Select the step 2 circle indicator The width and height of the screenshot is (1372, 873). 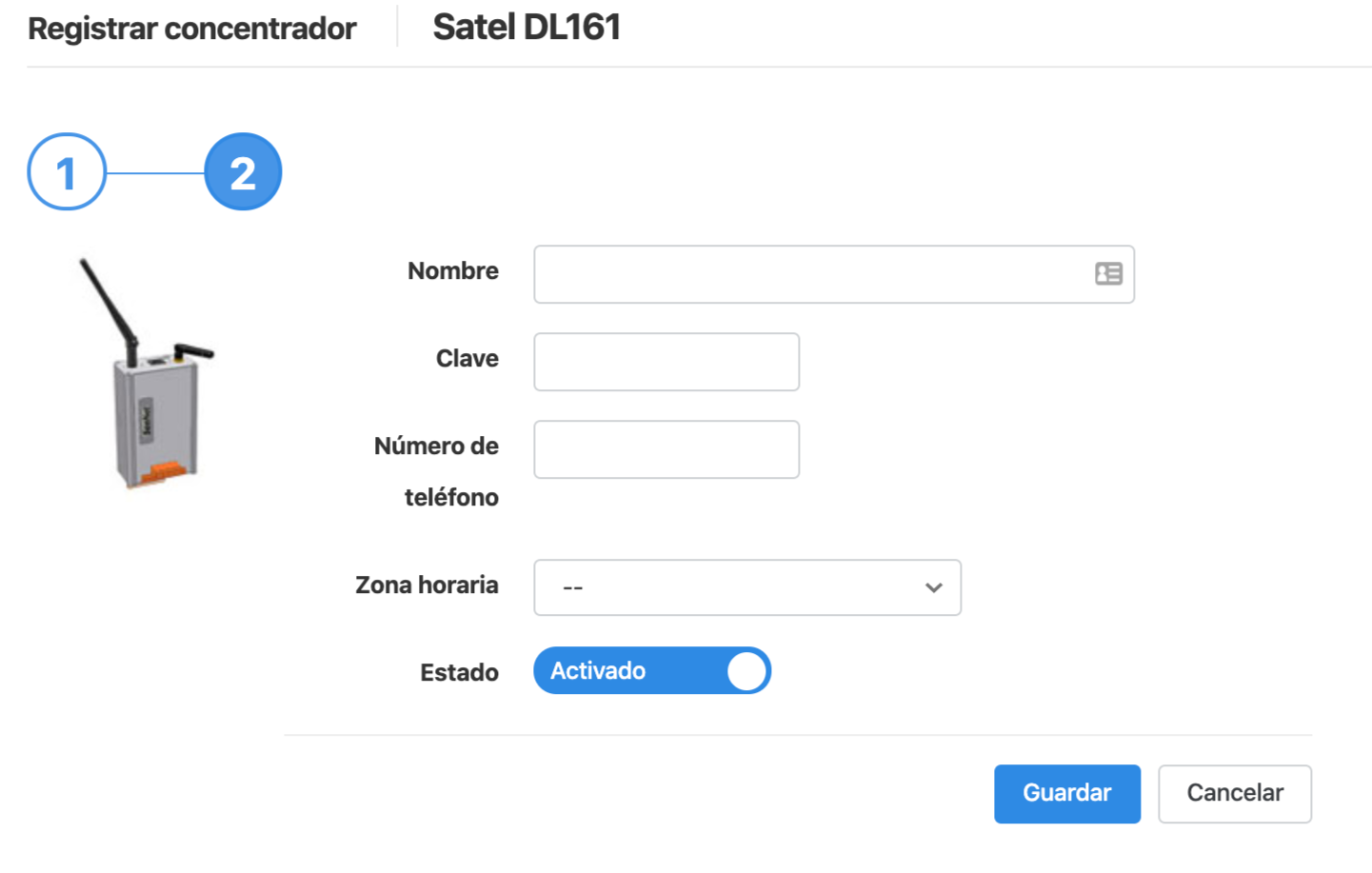243,172
